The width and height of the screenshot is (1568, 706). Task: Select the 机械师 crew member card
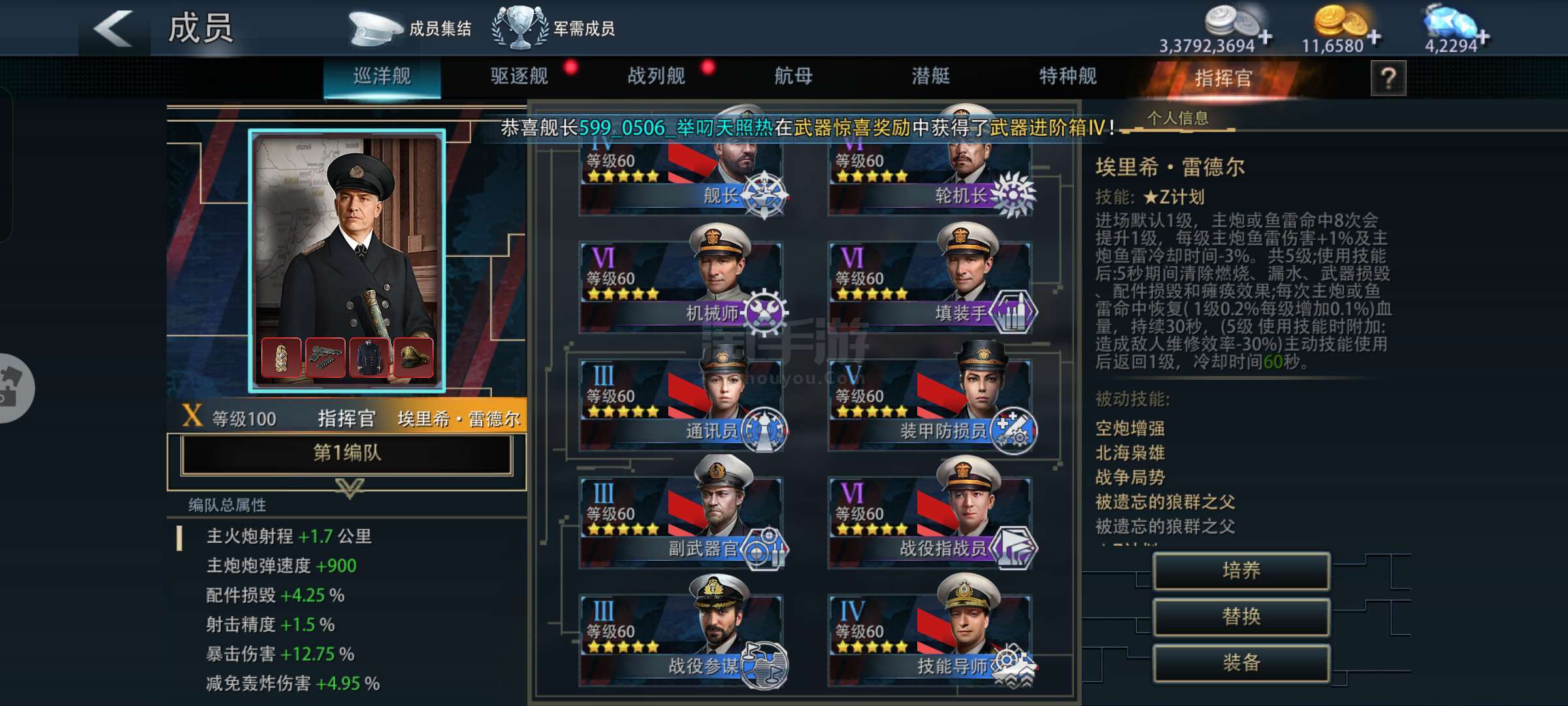(x=682, y=281)
